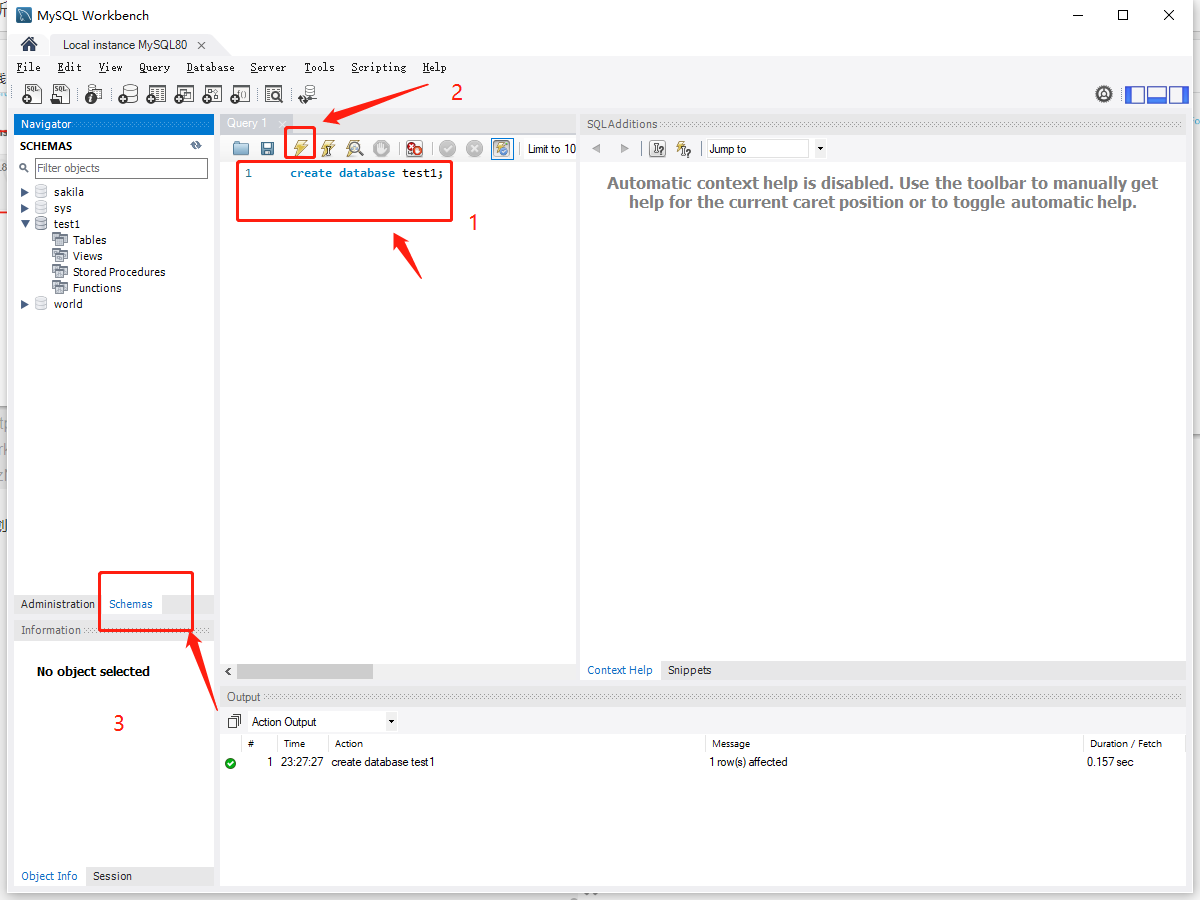Screen dimensions: 1200x900
Task: Open the Tools menu
Action: 319,67
